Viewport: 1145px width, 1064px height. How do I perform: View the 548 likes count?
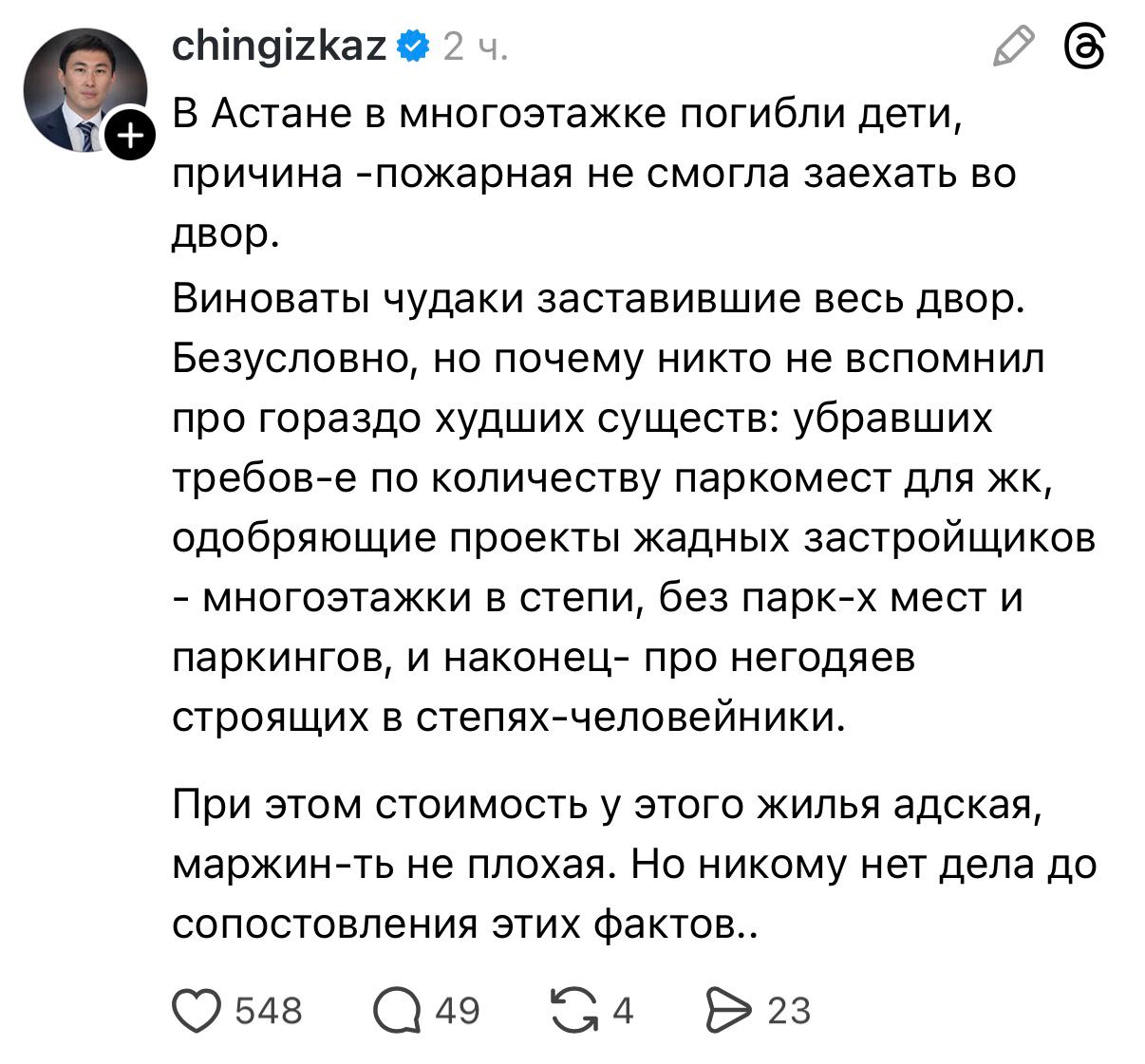point(269,1011)
